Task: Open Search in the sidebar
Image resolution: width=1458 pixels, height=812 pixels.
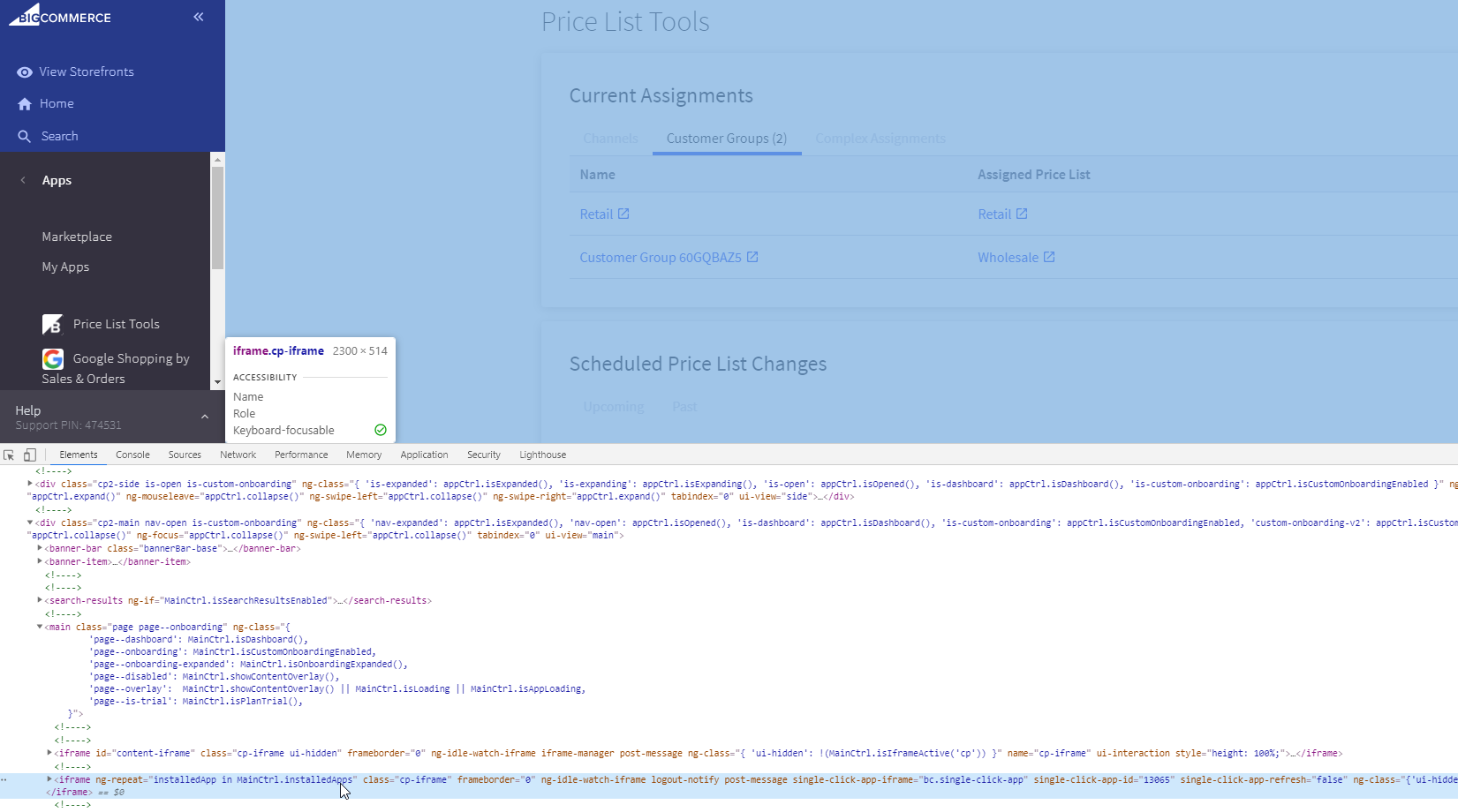Action: point(60,137)
